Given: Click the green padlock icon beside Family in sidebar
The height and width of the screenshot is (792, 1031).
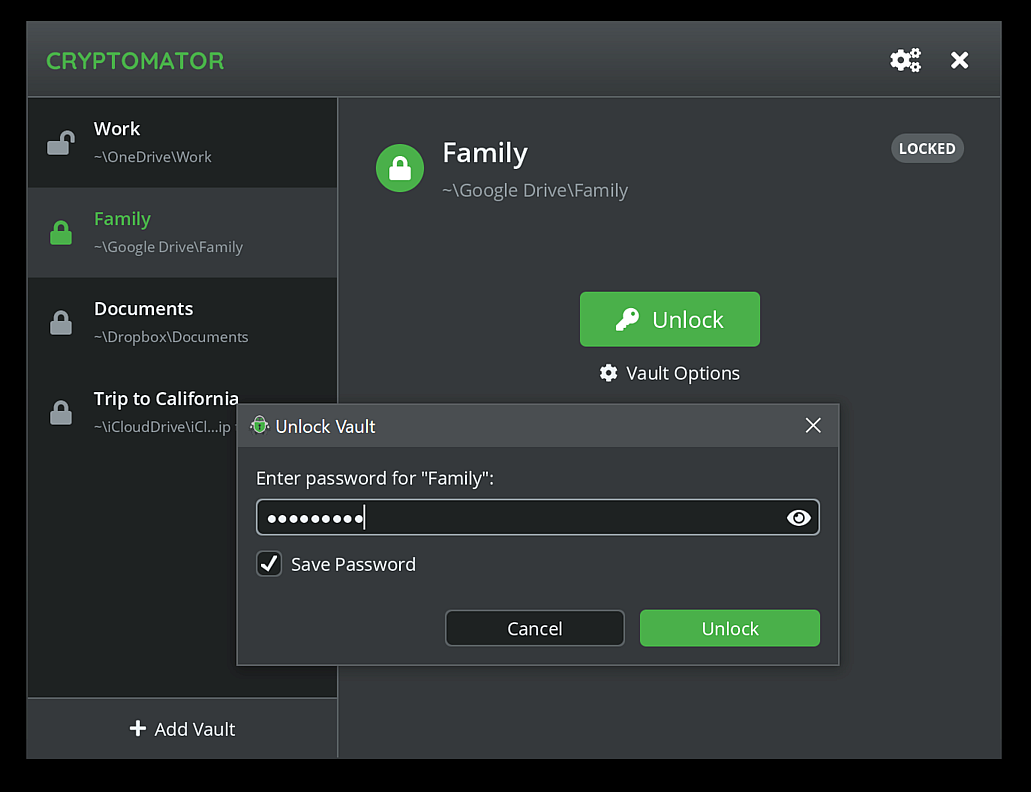Looking at the screenshot, I should (x=60, y=233).
